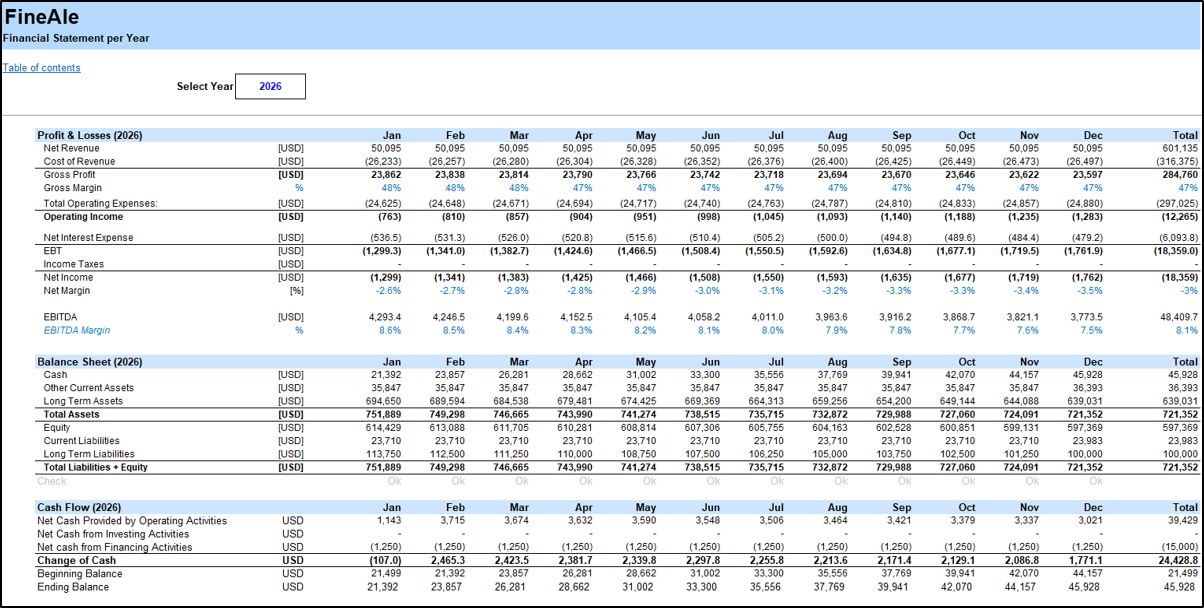Click the FineAle title heading
Screen dimensions: 1204x608
pyautogui.click(x=42, y=17)
